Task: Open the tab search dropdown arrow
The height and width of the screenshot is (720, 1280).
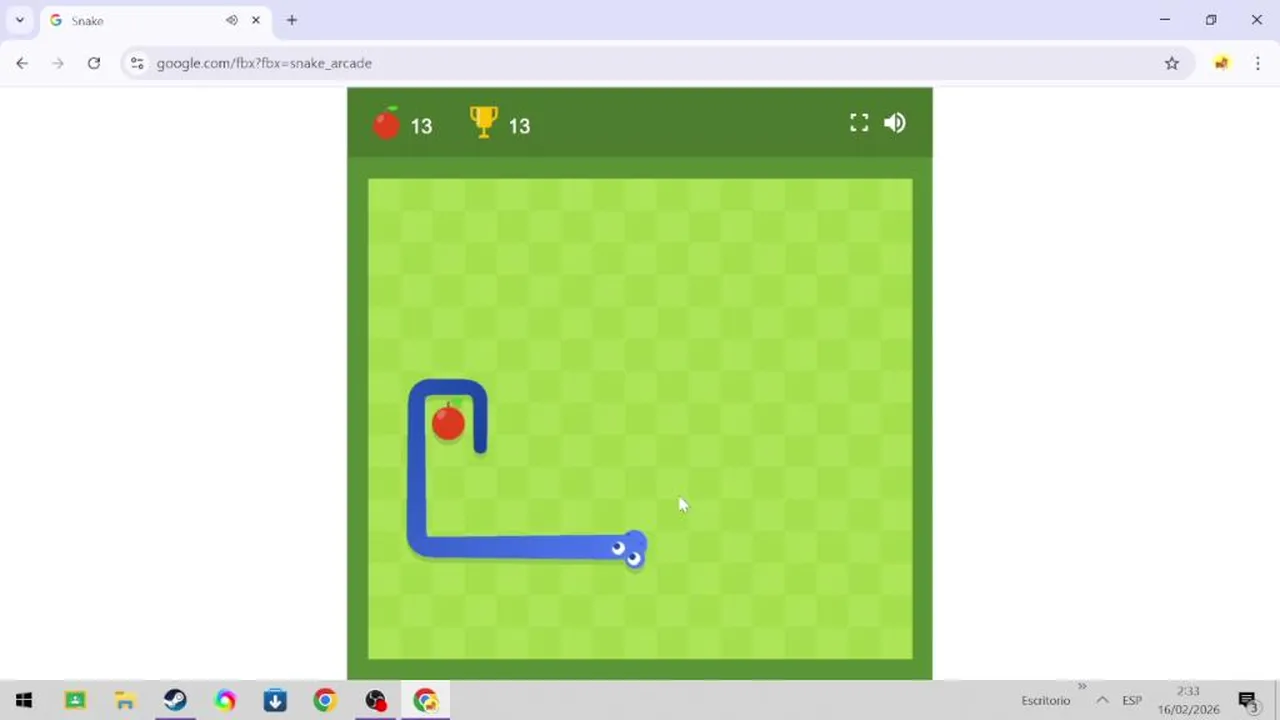Action: (x=19, y=20)
